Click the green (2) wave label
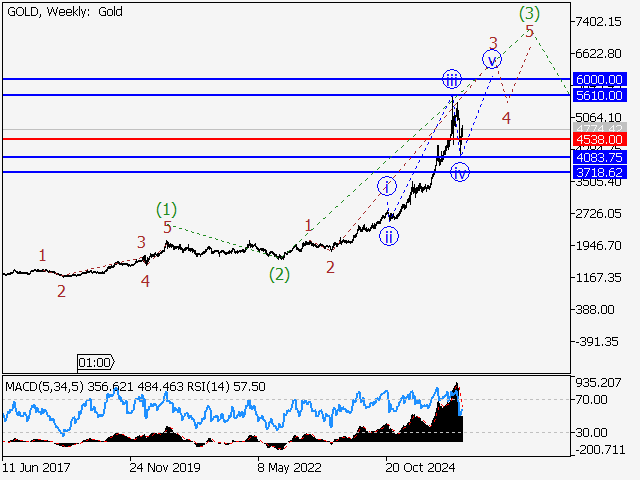 pos(279,274)
